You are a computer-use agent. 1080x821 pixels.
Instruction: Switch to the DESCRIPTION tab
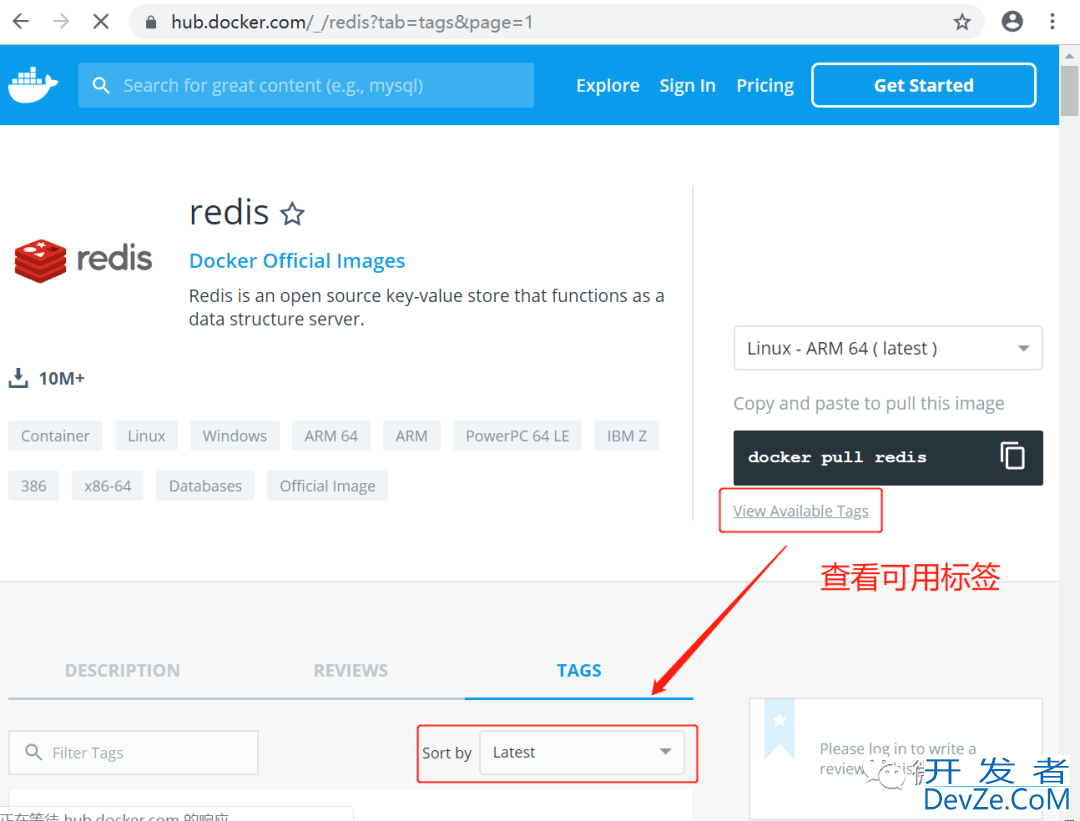123,670
